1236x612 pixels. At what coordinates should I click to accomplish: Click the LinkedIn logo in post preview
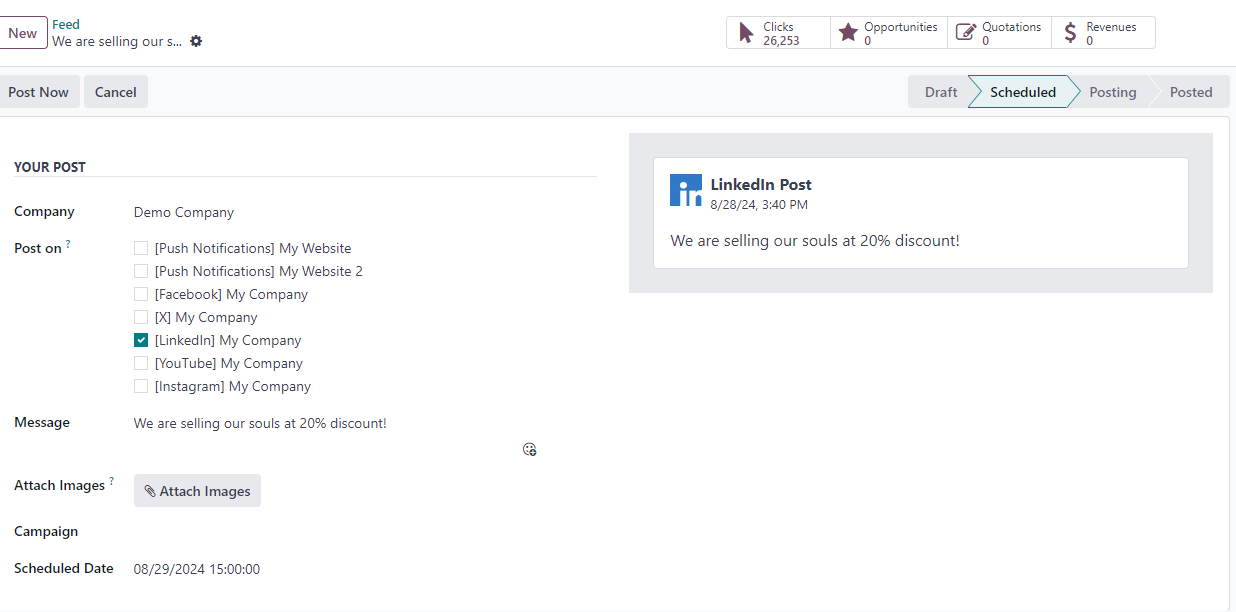click(x=686, y=190)
